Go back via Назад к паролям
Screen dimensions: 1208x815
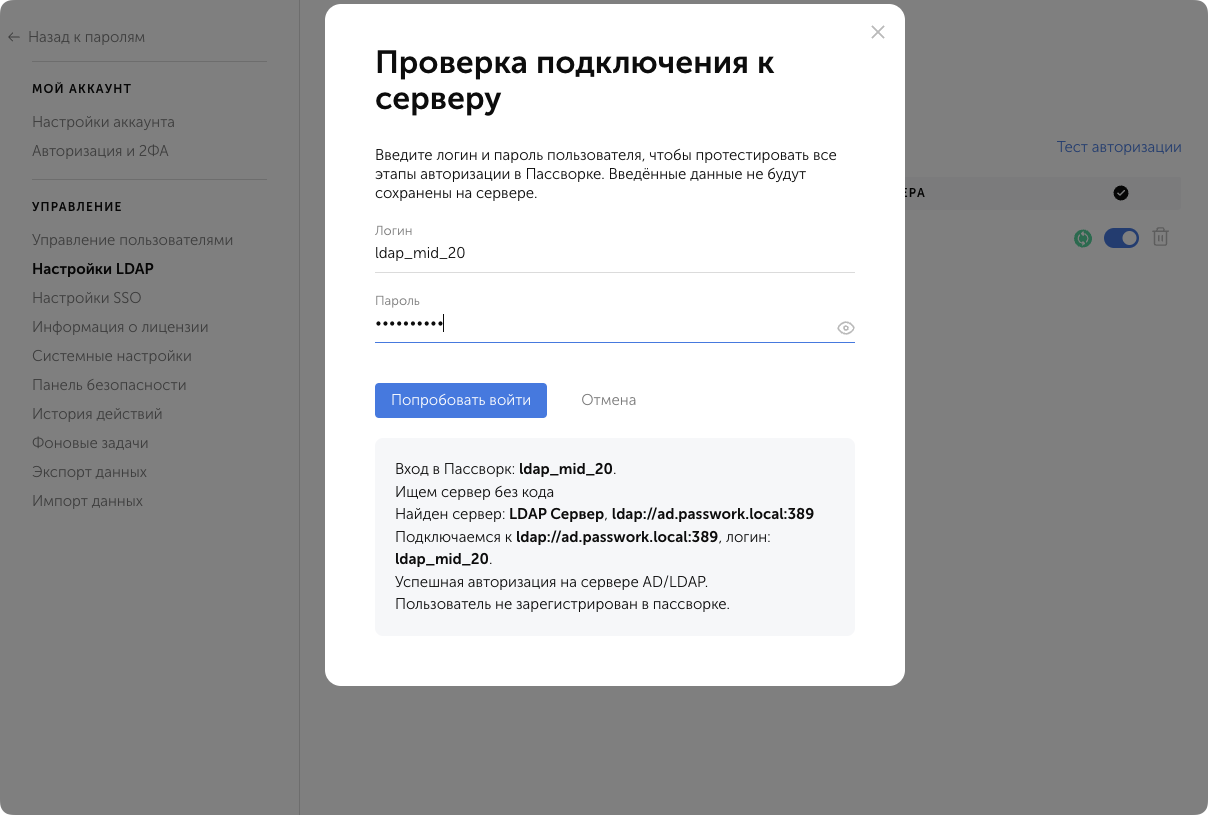coord(86,37)
